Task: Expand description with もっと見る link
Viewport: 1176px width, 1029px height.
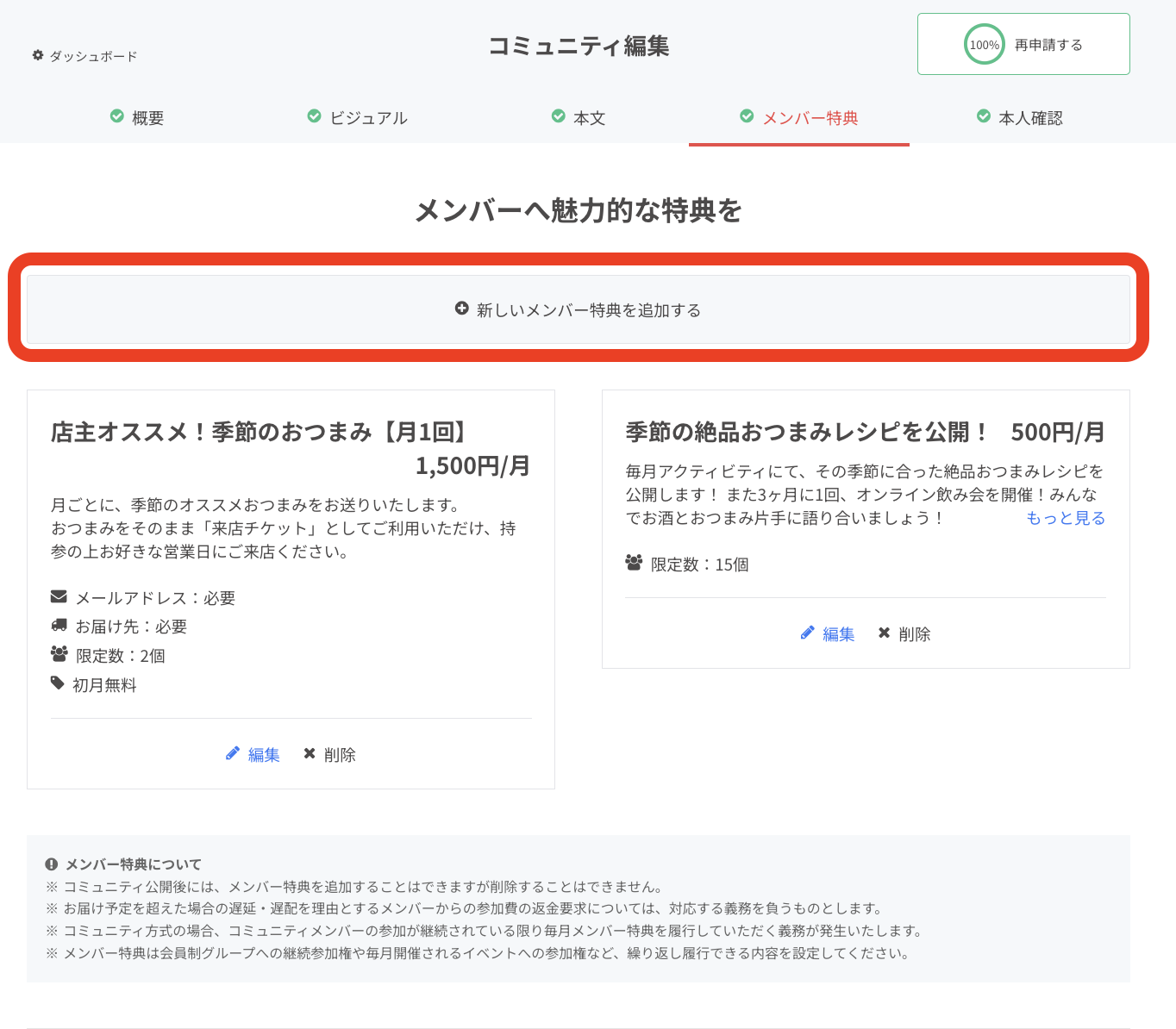Action: tap(1065, 518)
